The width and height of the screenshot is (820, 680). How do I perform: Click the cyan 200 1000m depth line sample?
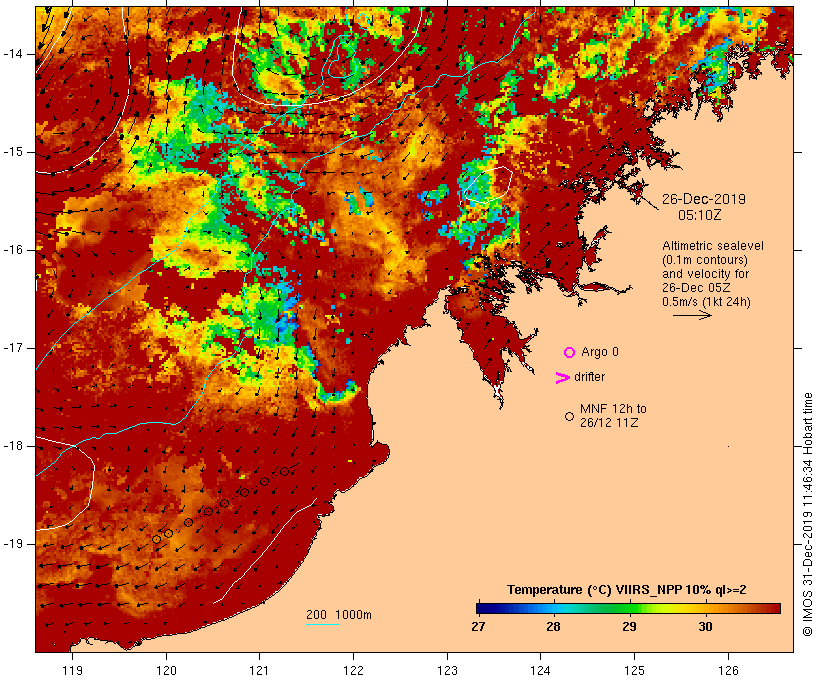tap(323, 624)
